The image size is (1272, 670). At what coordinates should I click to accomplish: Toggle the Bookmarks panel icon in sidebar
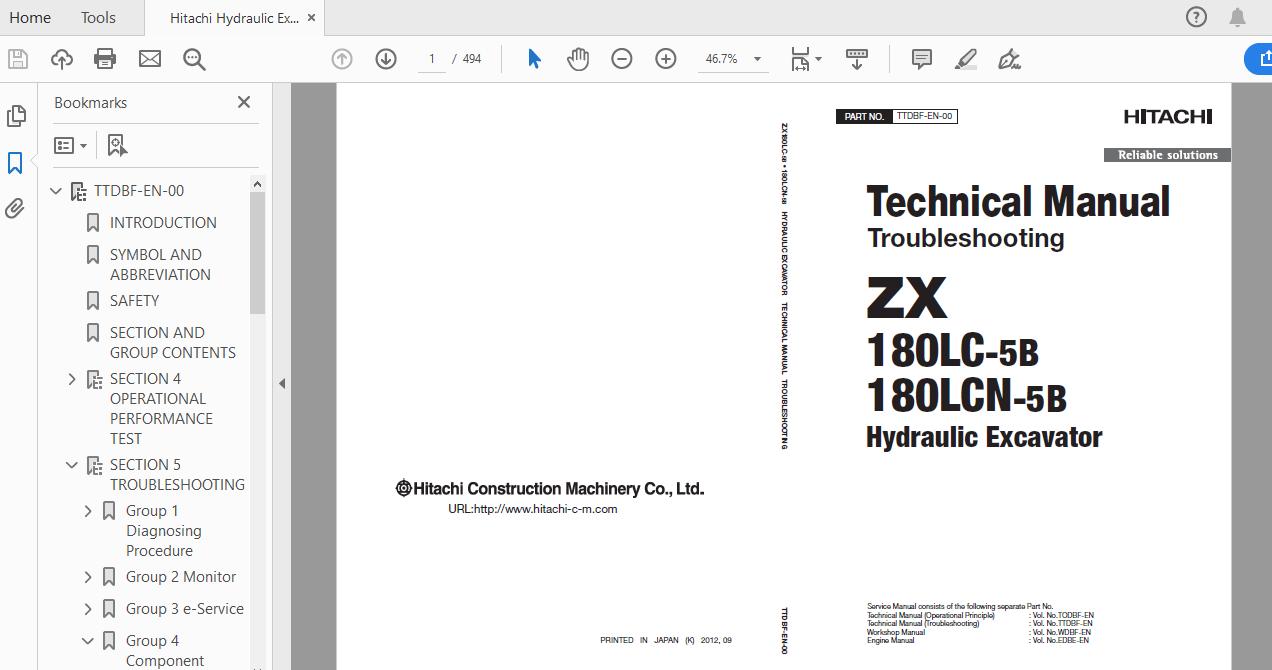tap(16, 162)
